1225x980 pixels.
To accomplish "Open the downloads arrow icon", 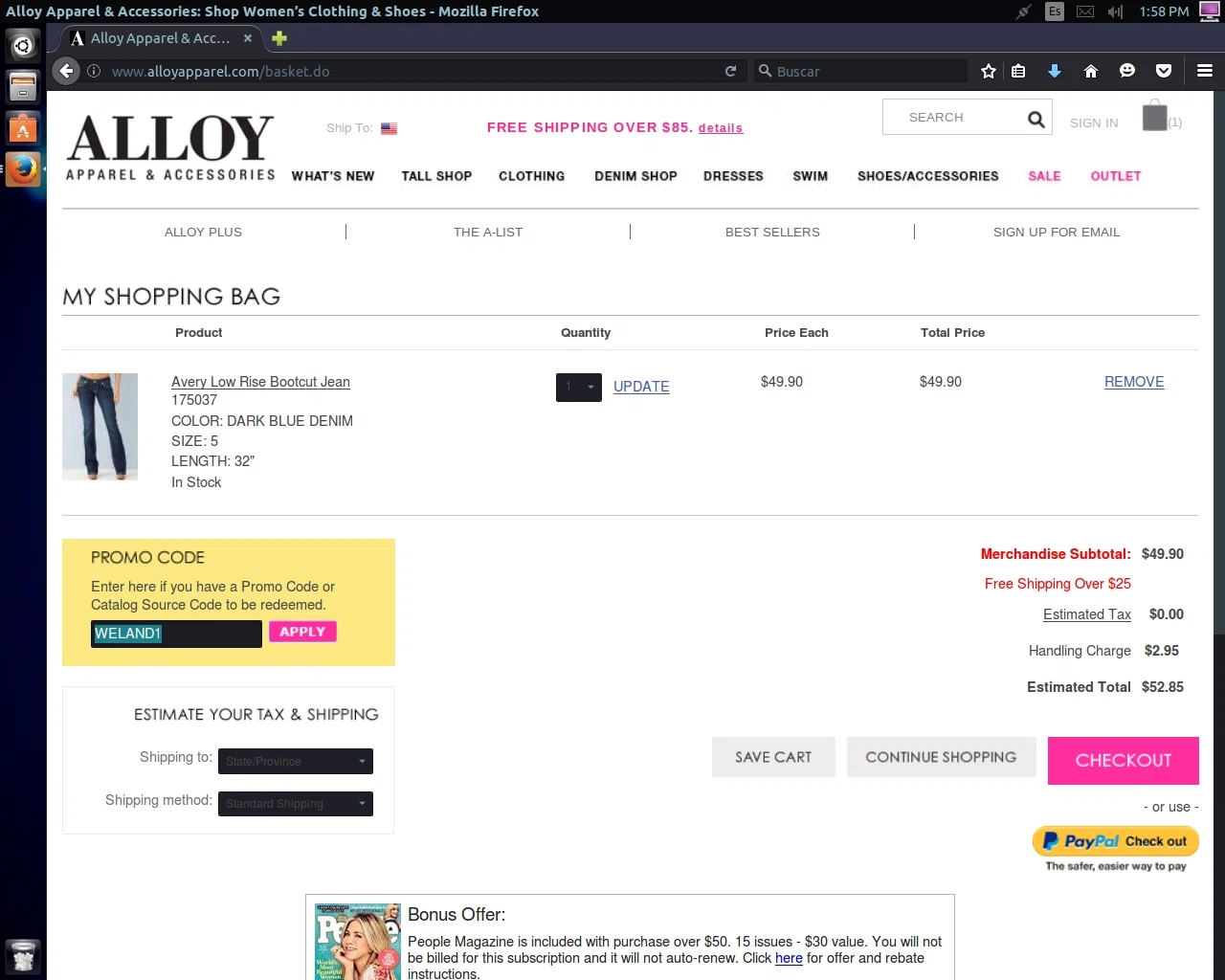I will coord(1055,71).
